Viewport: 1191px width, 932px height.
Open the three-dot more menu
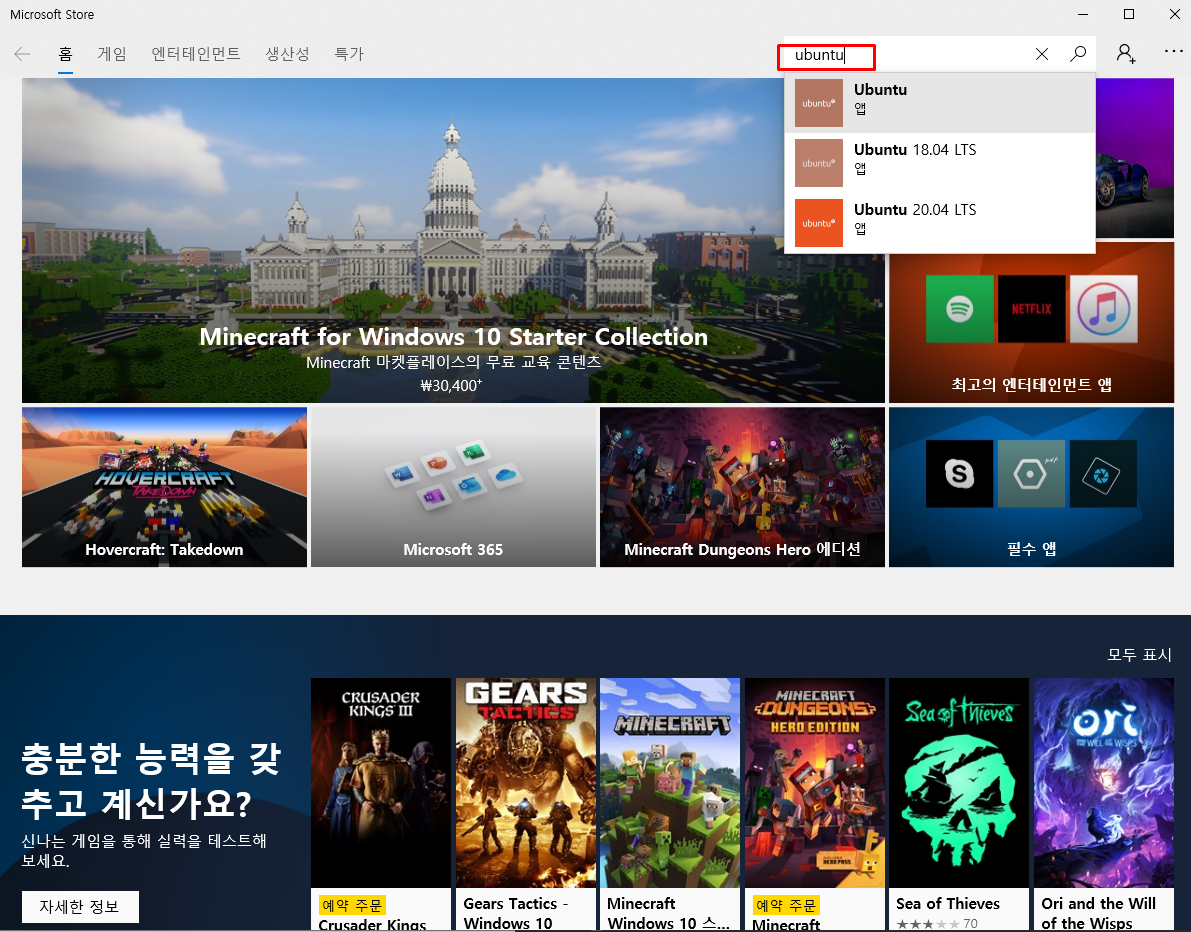click(1173, 52)
